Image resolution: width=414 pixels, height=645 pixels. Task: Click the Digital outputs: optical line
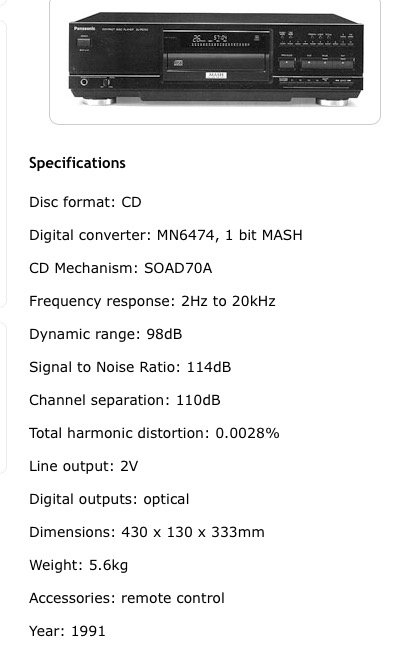pos(109,499)
